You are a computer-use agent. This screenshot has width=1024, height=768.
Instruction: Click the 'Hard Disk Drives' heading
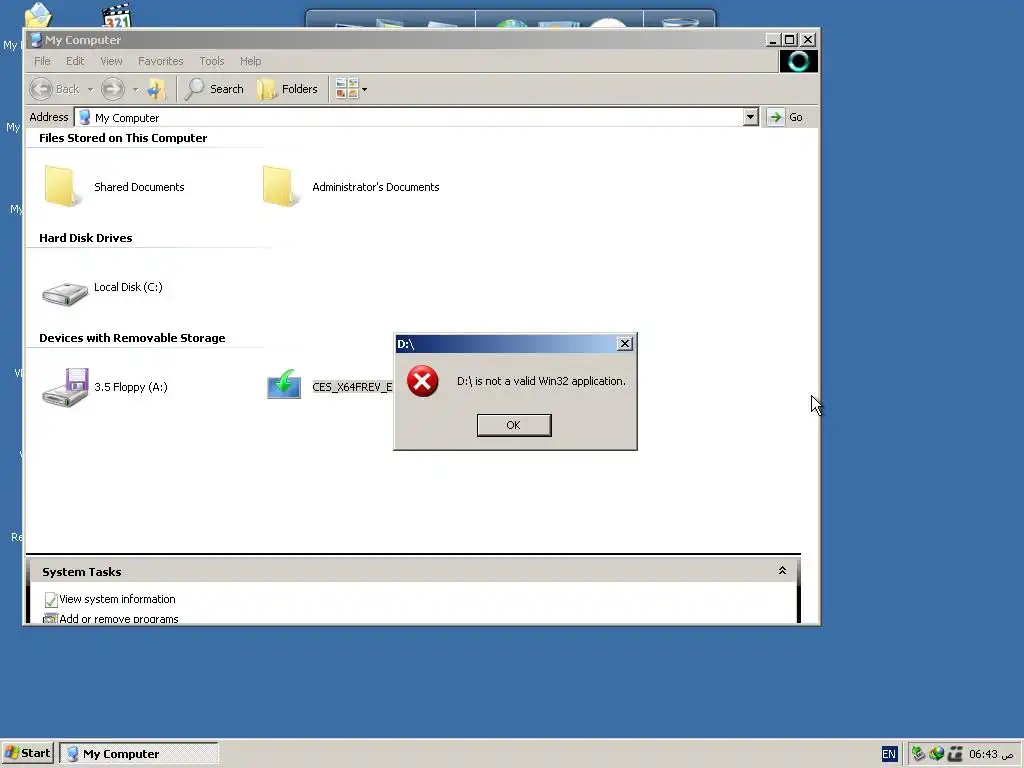click(86, 238)
